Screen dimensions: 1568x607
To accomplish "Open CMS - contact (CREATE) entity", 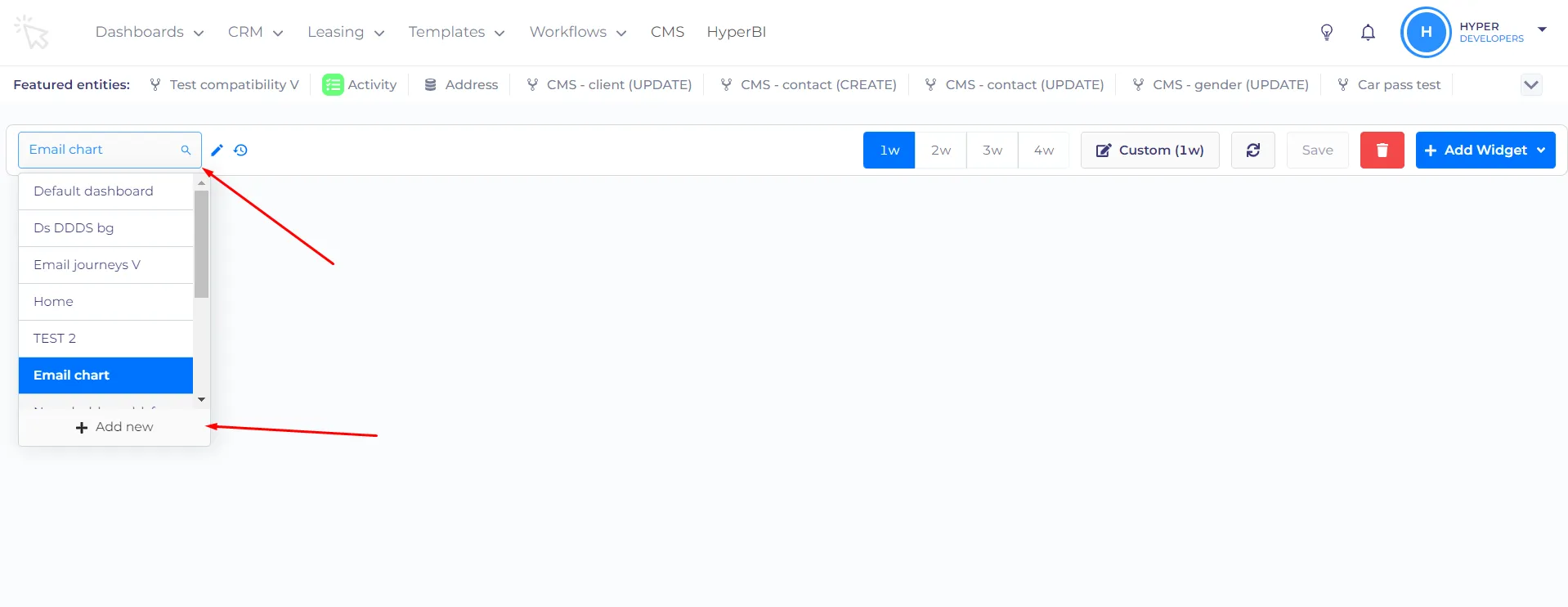I will tap(809, 84).
